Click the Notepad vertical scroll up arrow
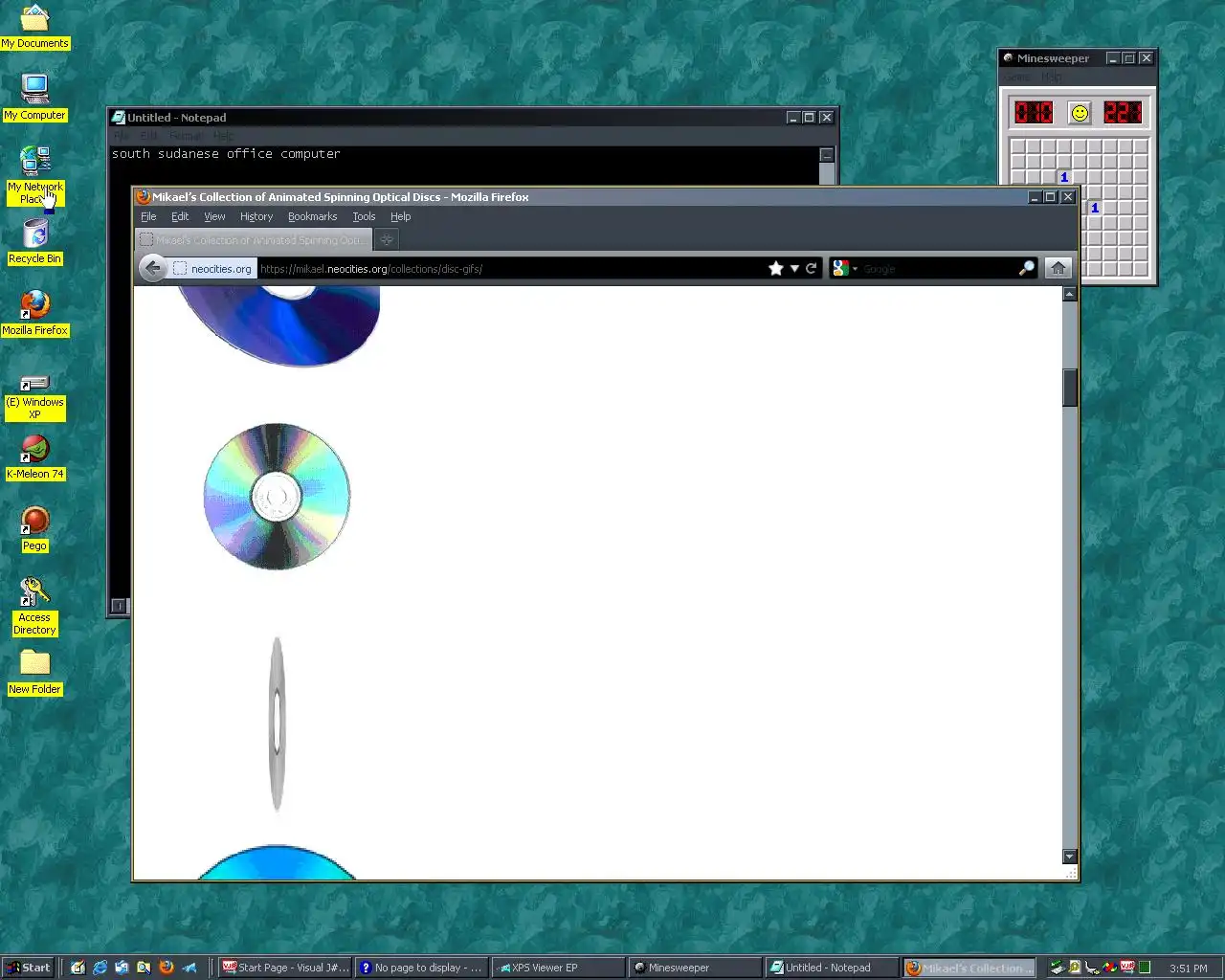The width and height of the screenshot is (1225, 980). point(827,154)
